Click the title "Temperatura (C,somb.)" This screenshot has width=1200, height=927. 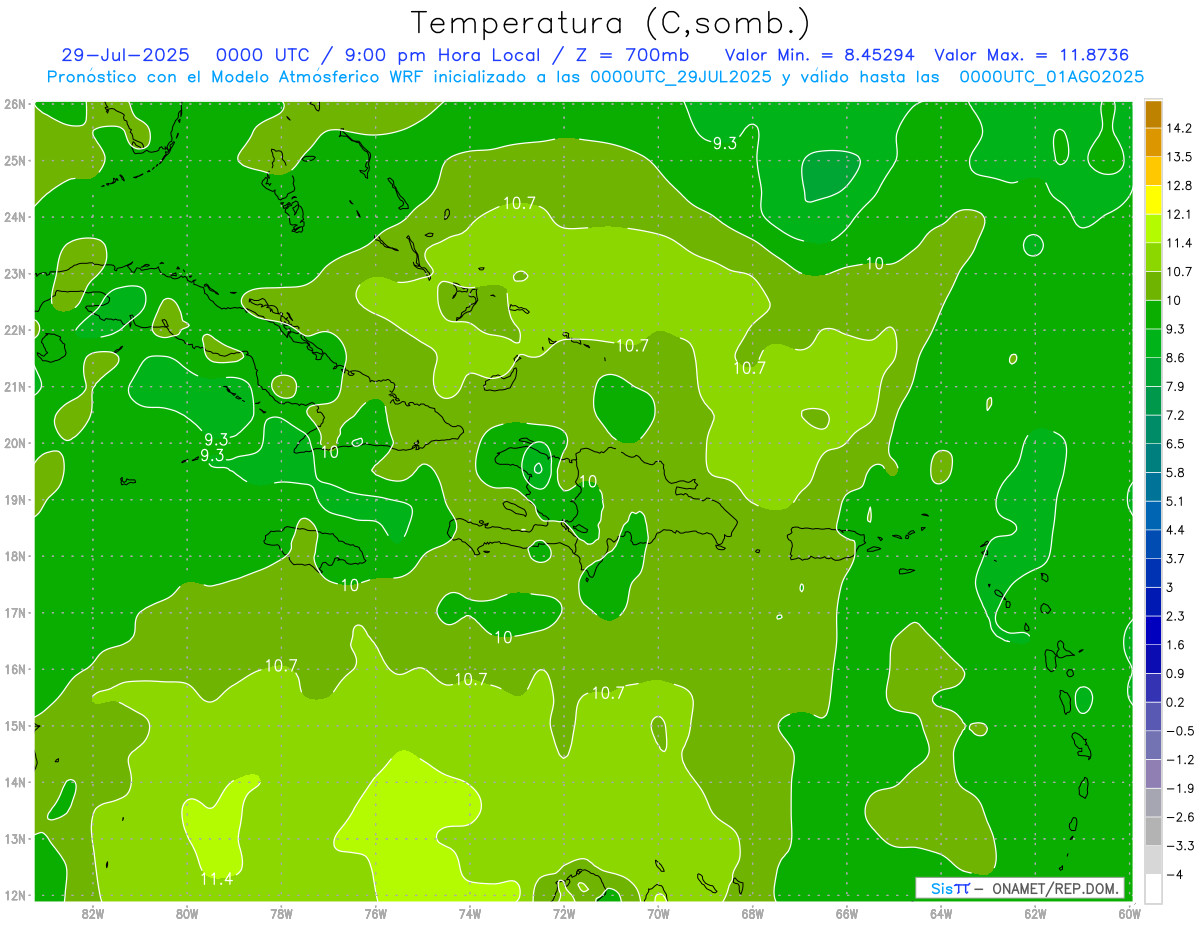(x=611, y=24)
